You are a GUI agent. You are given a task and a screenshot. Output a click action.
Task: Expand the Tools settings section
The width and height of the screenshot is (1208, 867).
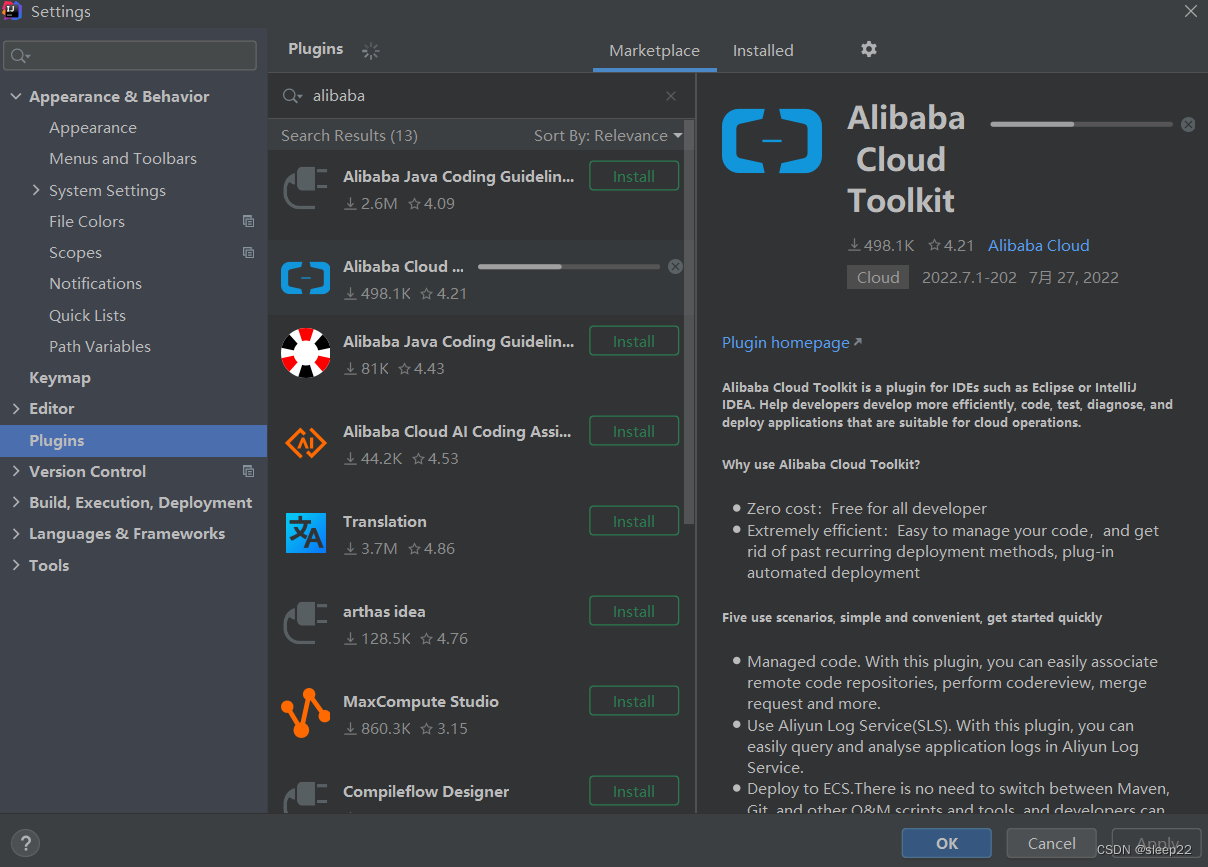(15, 565)
